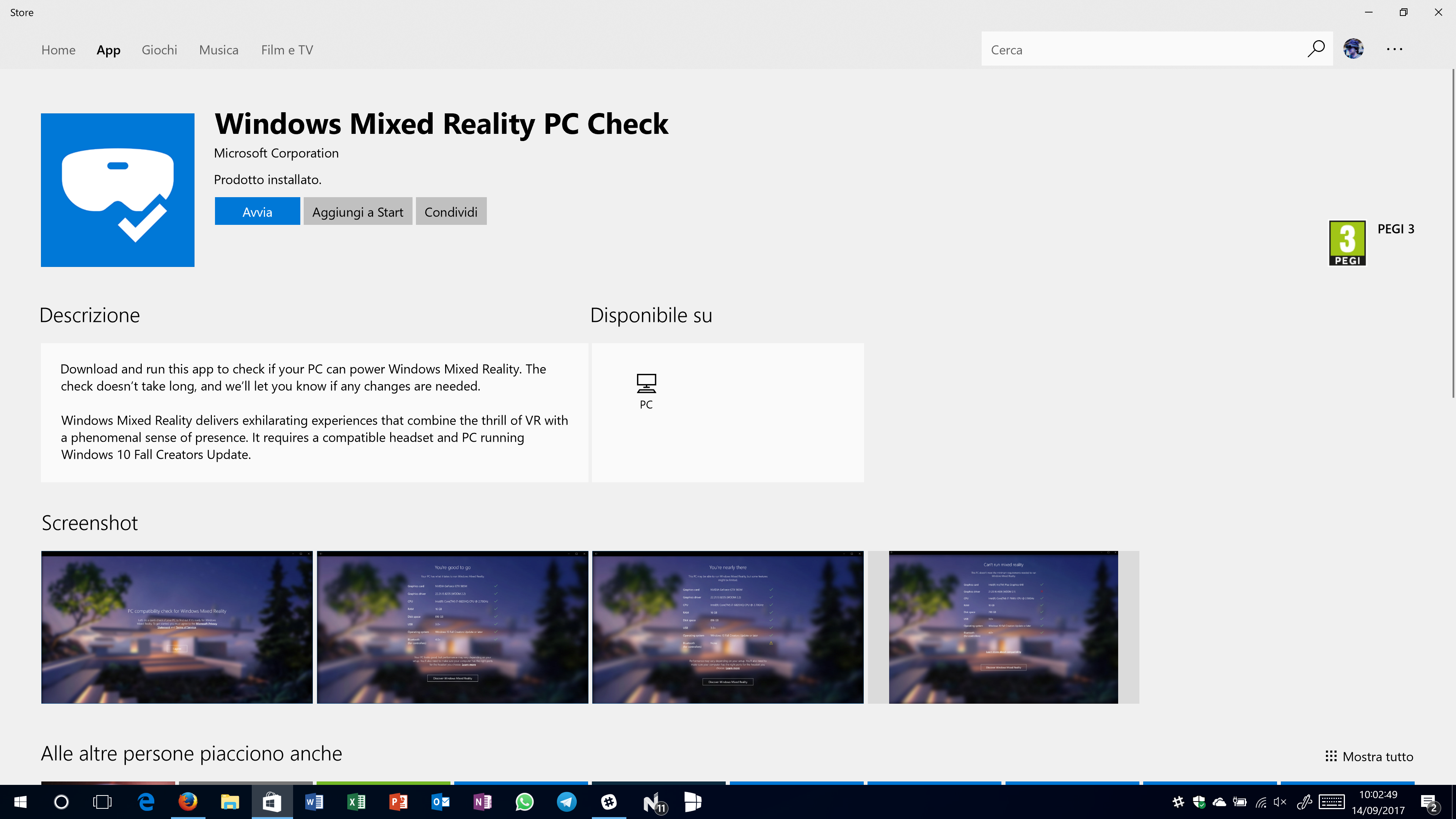Open File Explorer from taskbar

coord(230,802)
